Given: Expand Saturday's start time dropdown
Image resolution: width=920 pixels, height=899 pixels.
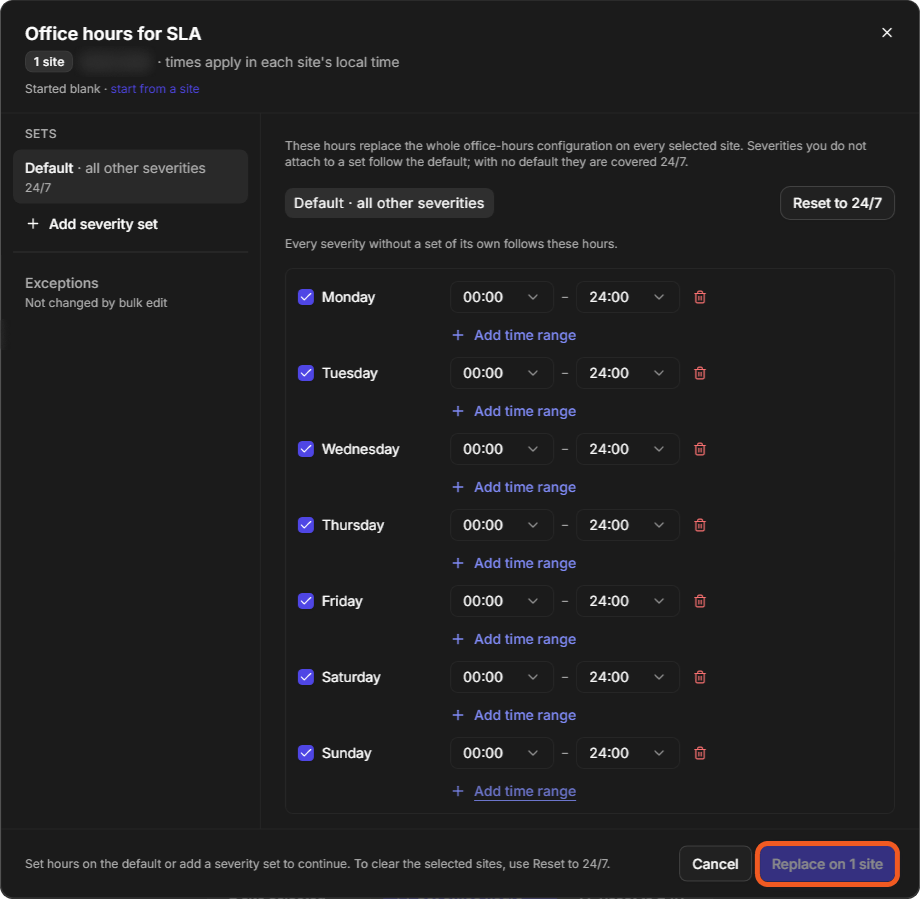Looking at the screenshot, I should [x=502, y=677].
